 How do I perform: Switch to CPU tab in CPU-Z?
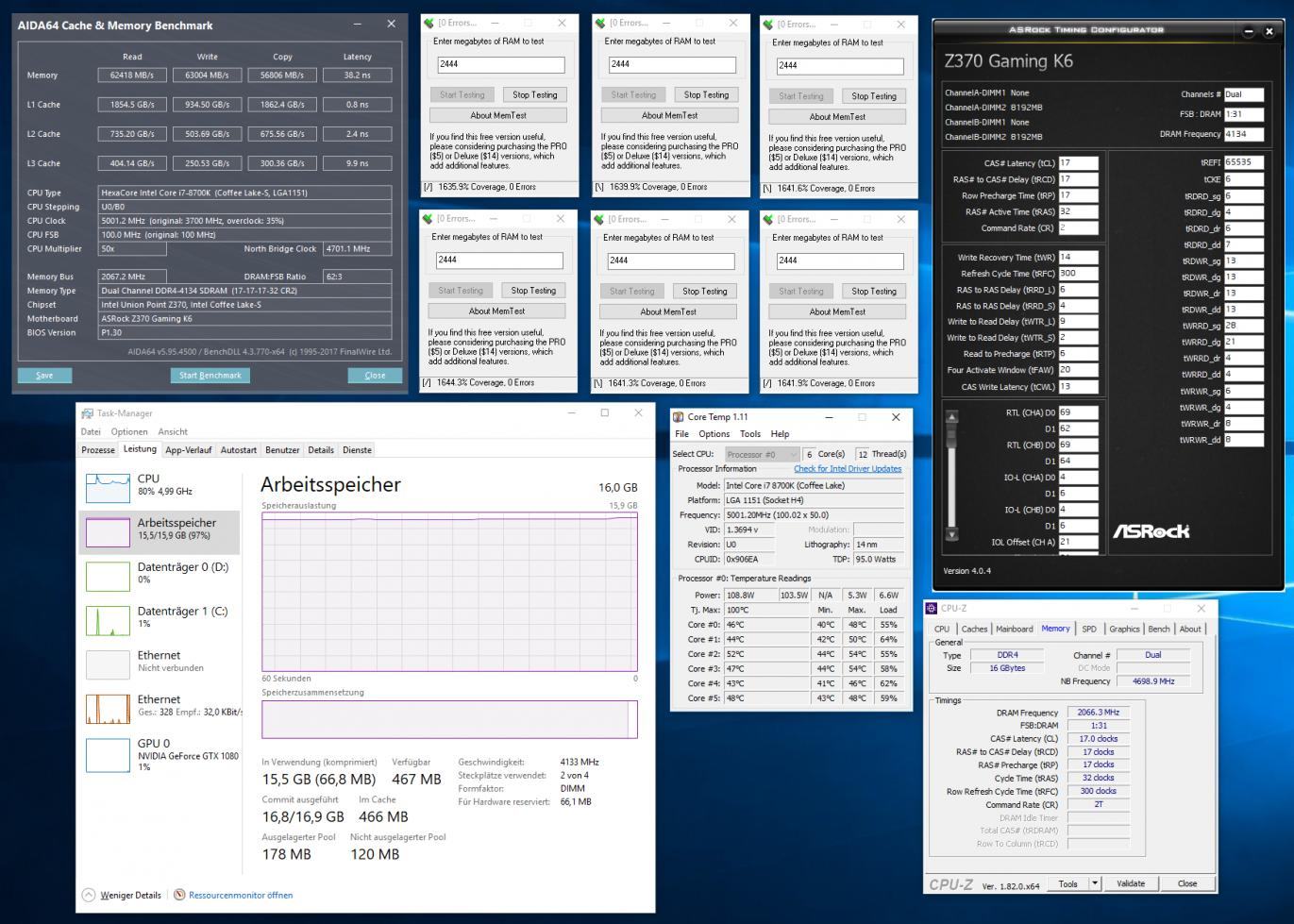point(942,629)
